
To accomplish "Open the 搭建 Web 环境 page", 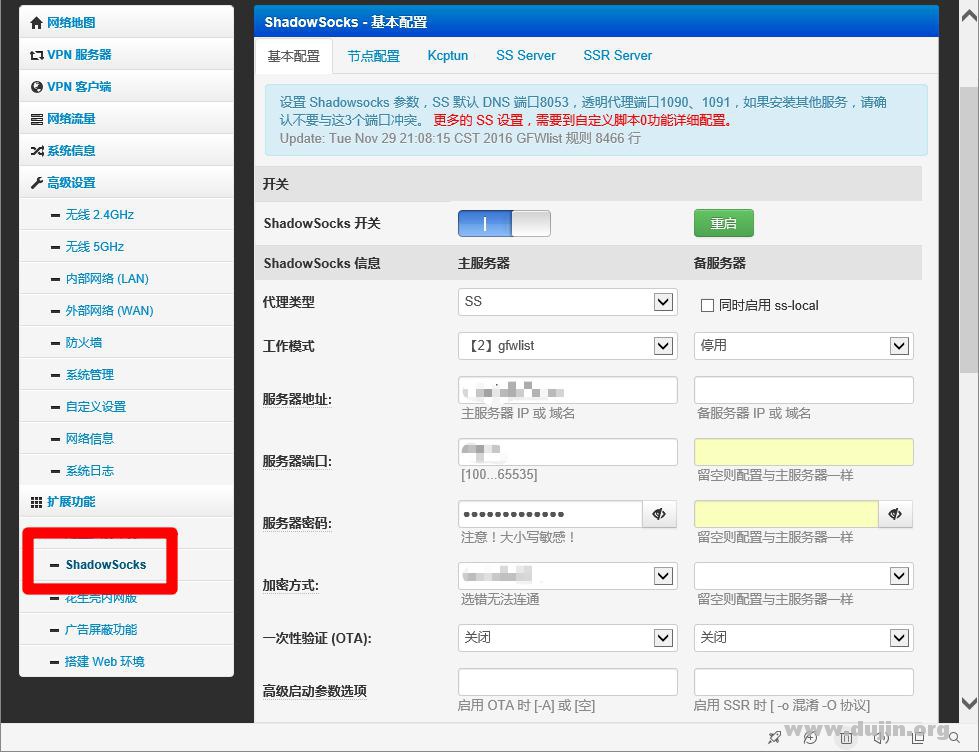I will [105, 661].
